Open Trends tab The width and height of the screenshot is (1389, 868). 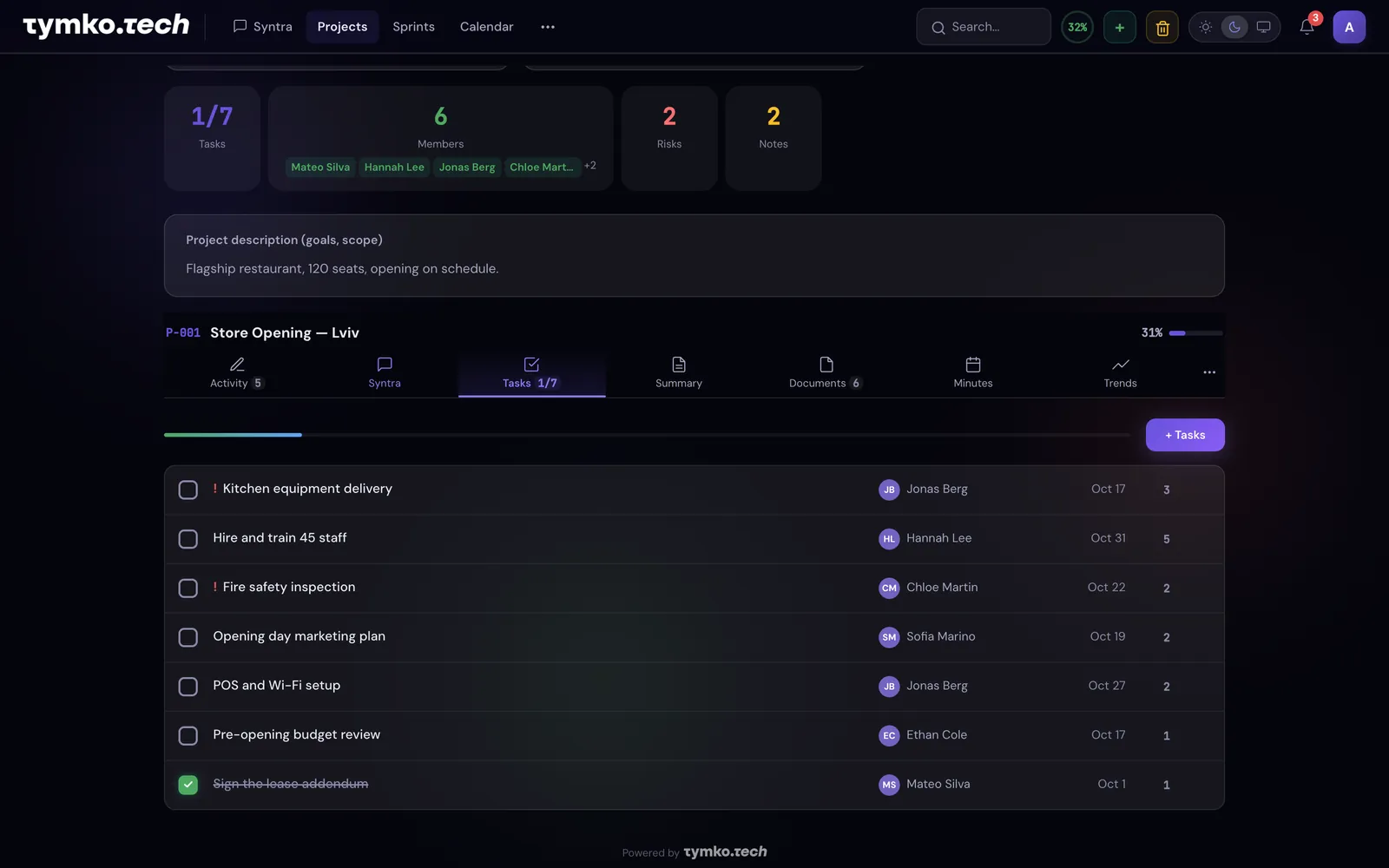tap(1120, 373)
